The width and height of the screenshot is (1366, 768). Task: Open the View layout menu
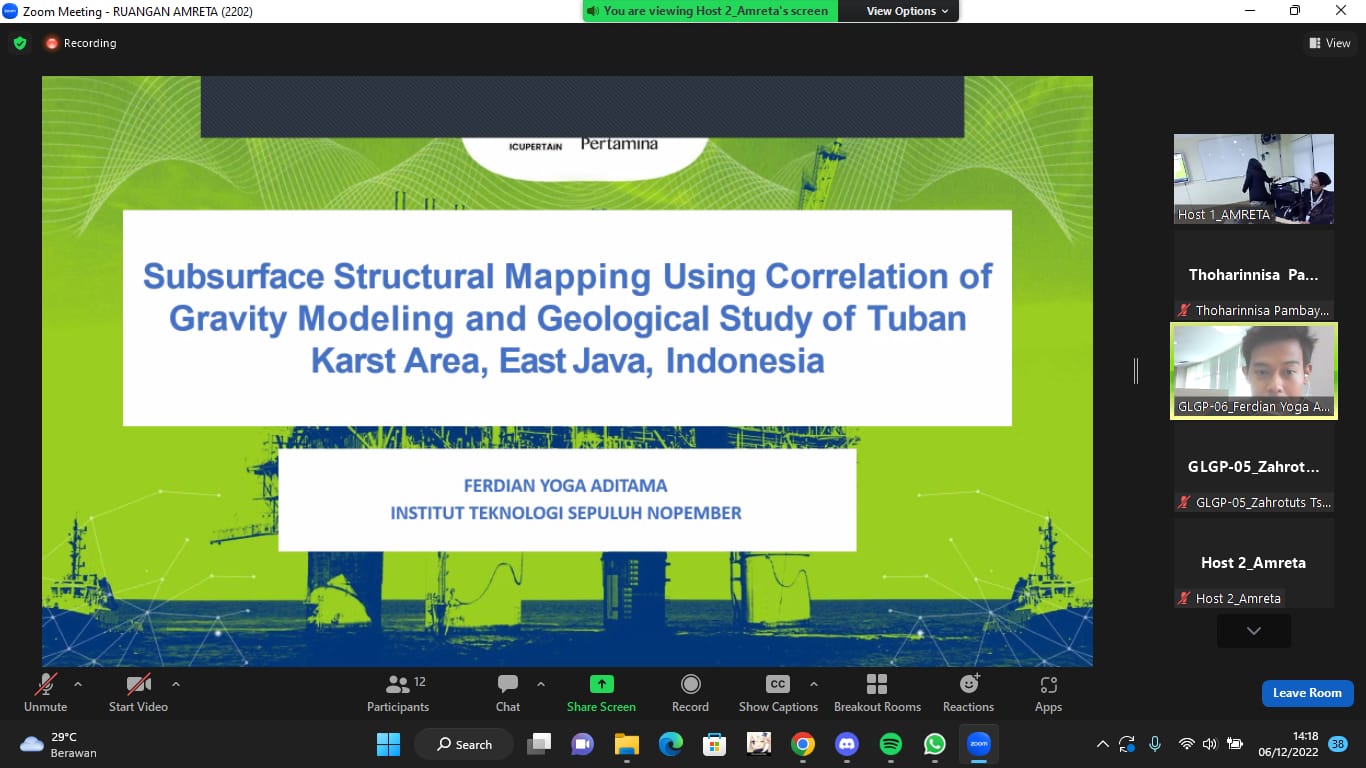pos(1330,43)
